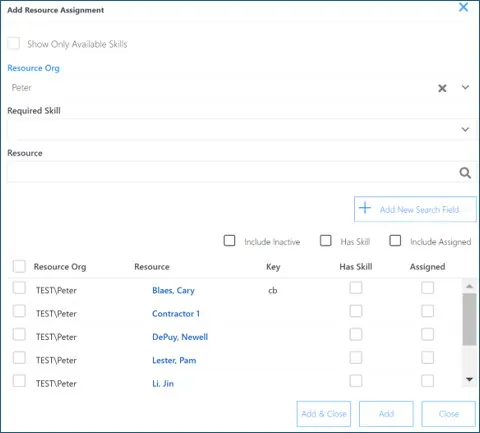This screenshot has height=433, width=480.
Task: Click the Assigned column header
Action: 428,267
